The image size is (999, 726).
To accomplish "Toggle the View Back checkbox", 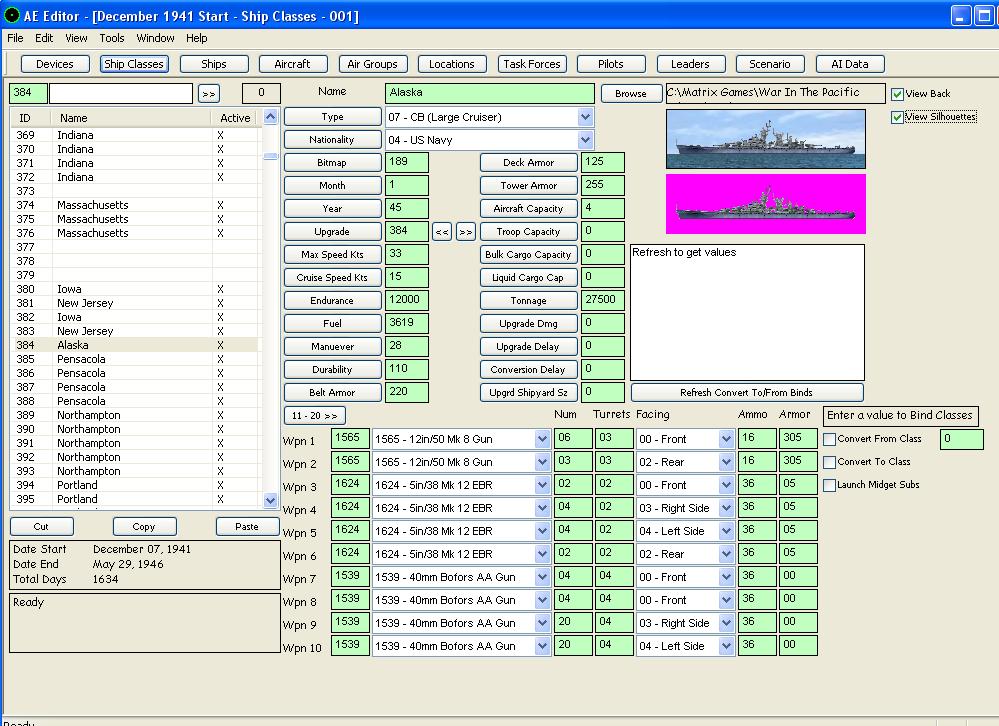I will coord(897,94).
